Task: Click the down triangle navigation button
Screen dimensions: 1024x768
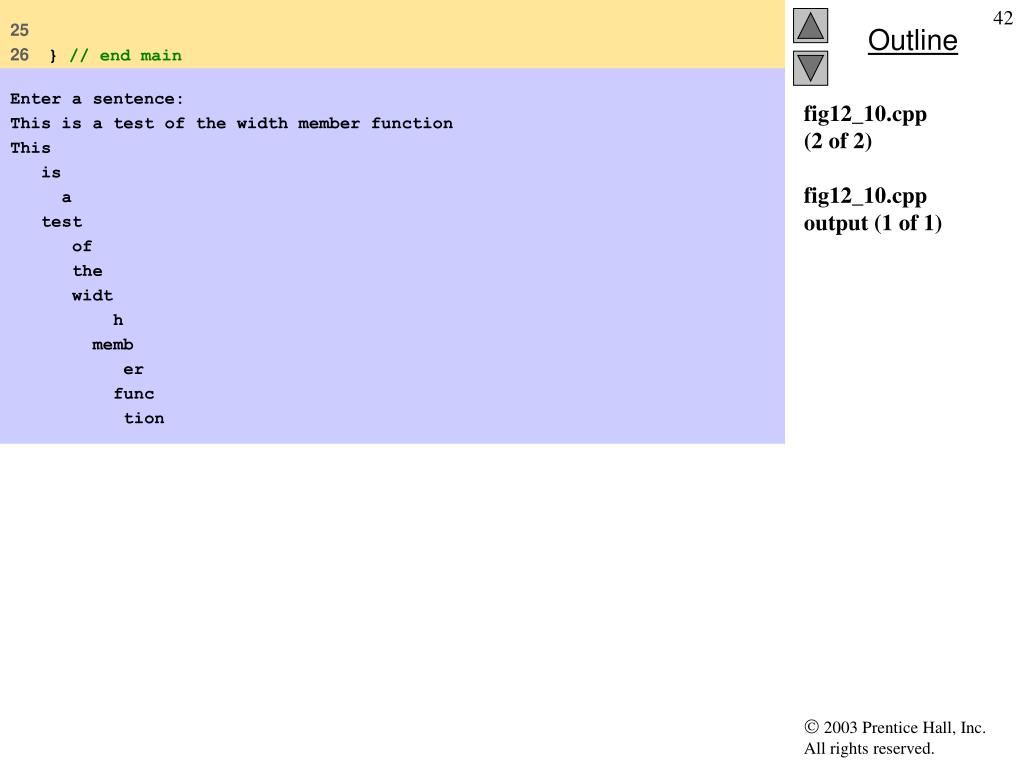Action: point(810,68)
